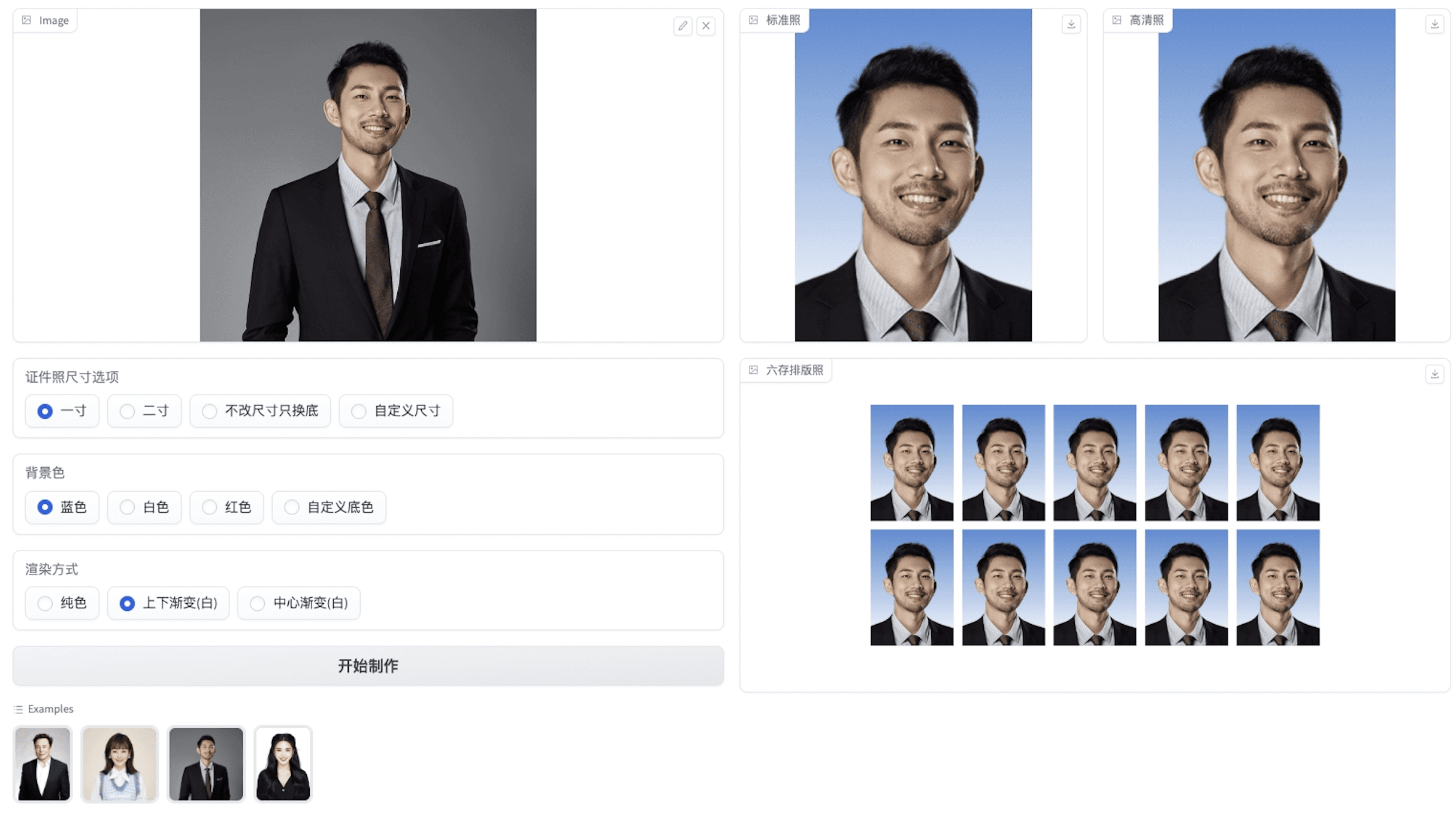Select 纯色 solid rendering mode
The width and height of the screenshot is (1456, 817).
tap(62, 603)
